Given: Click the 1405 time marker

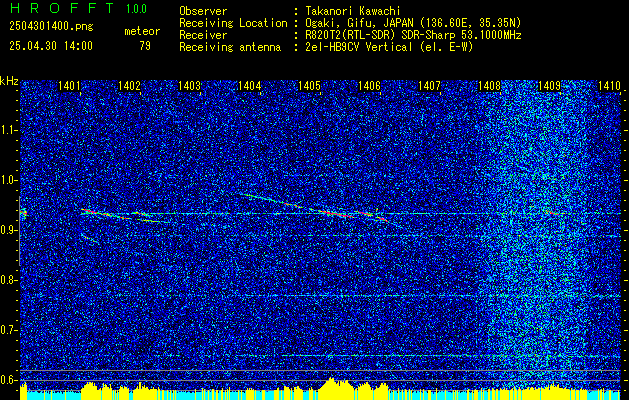Looking at the screenshot, I should tap(309, 85).
